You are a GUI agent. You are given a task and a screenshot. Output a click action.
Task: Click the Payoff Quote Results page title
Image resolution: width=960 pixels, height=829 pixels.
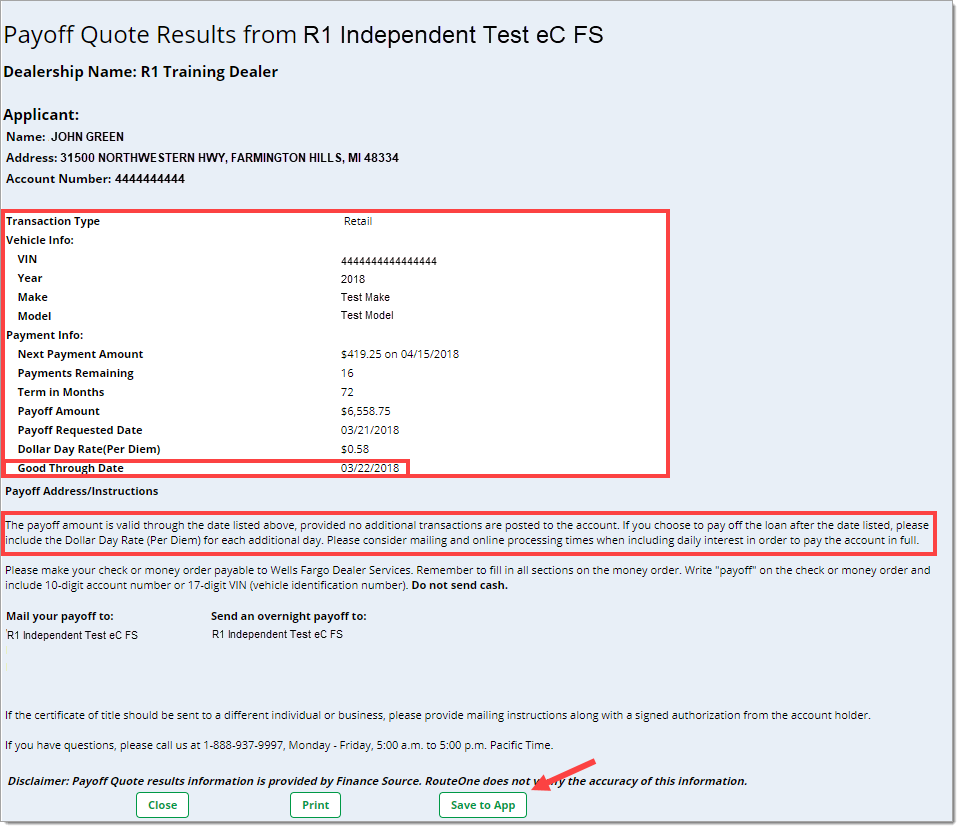coord(303,36)
